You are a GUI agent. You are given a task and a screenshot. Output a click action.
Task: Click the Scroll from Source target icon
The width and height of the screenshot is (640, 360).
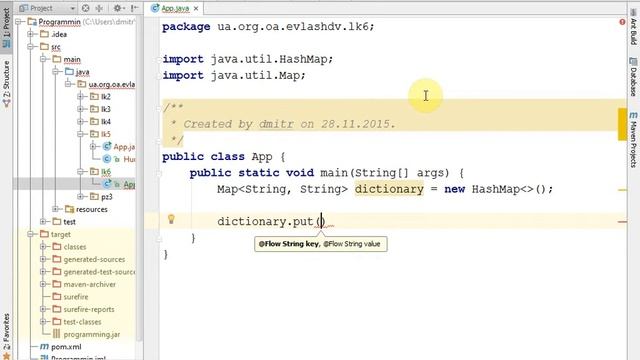click(x=85, y=8)
